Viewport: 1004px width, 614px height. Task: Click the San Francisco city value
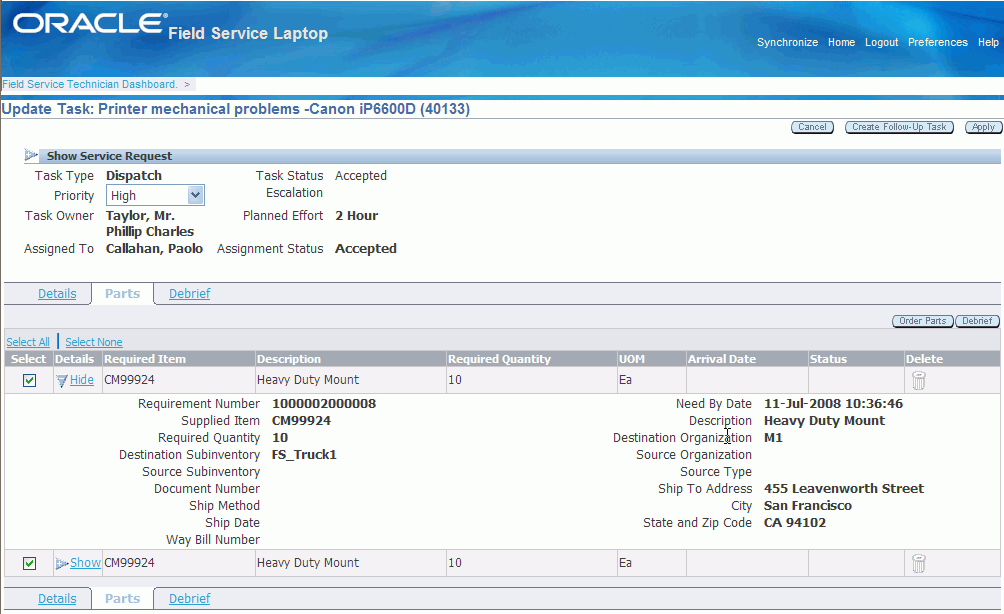[807, 505]
